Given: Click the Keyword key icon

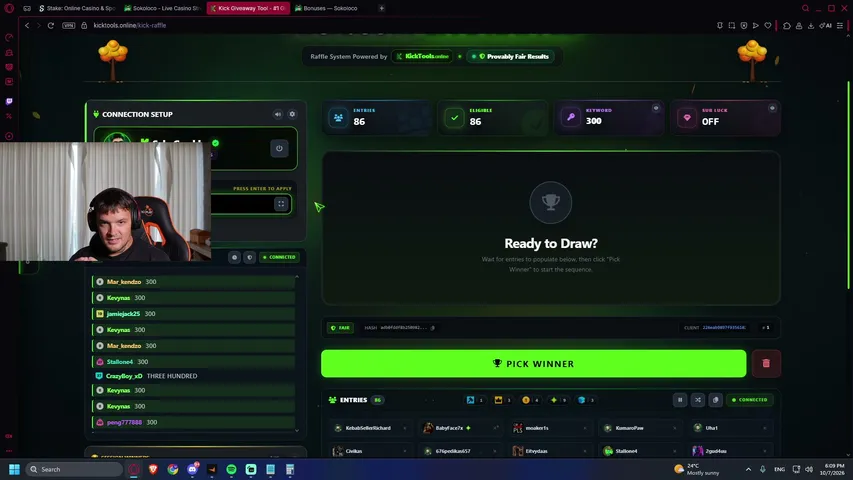Looking at the screenshot, I should (x=571, y=118).
